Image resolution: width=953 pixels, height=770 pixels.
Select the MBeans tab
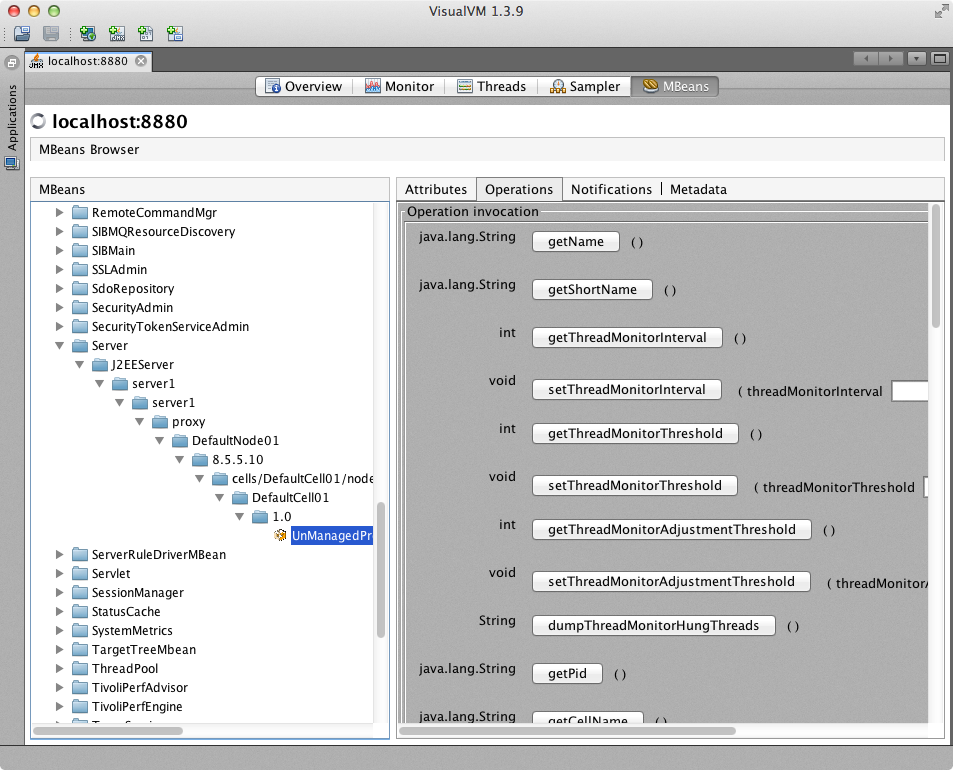(675, 86)
